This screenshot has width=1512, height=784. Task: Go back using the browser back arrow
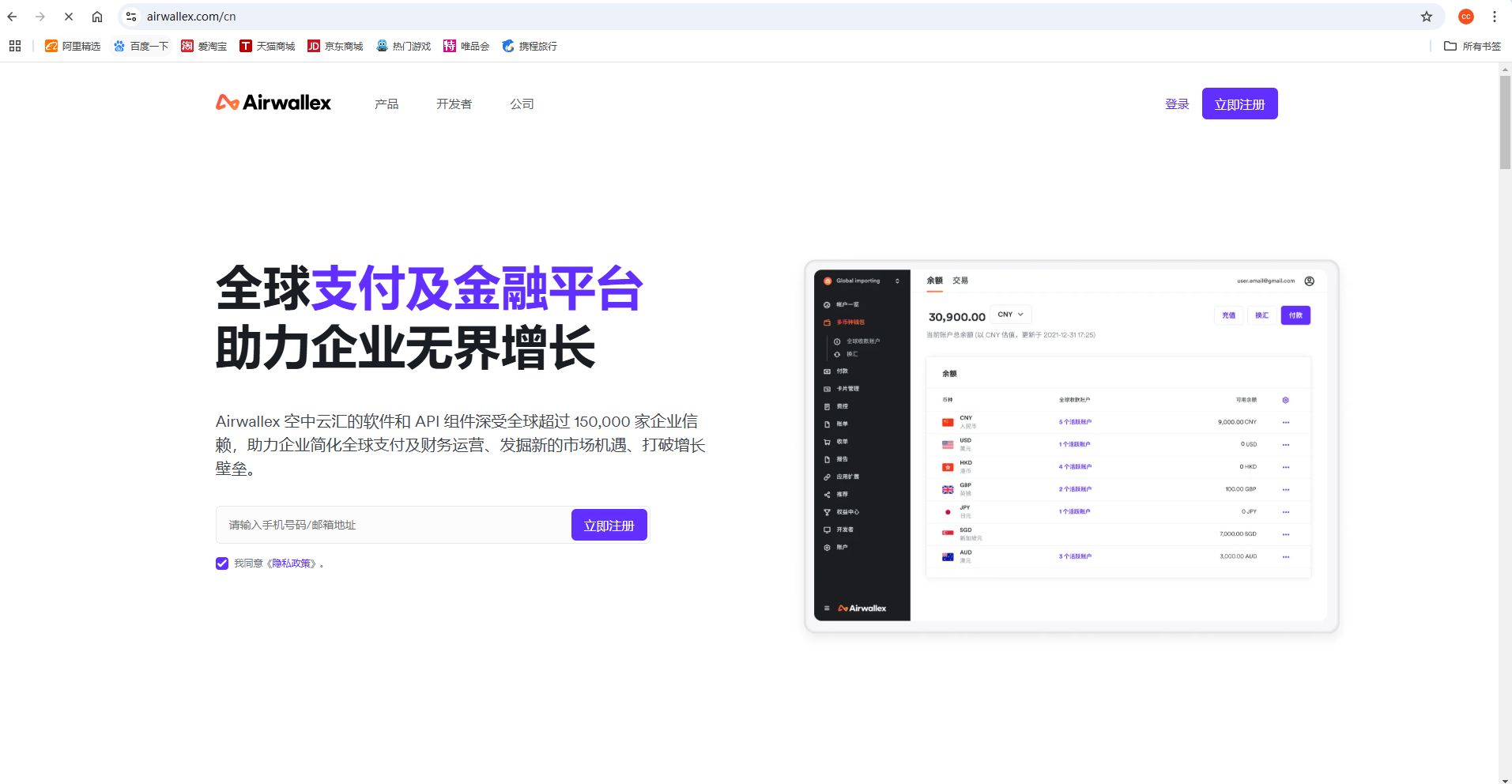click(12, 16)
